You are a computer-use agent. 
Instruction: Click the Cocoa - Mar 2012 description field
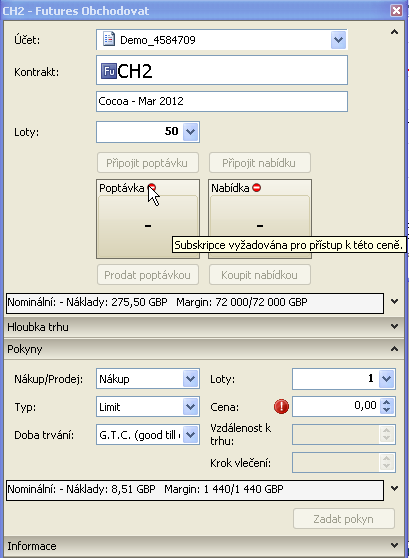click(x=222, y=101)
